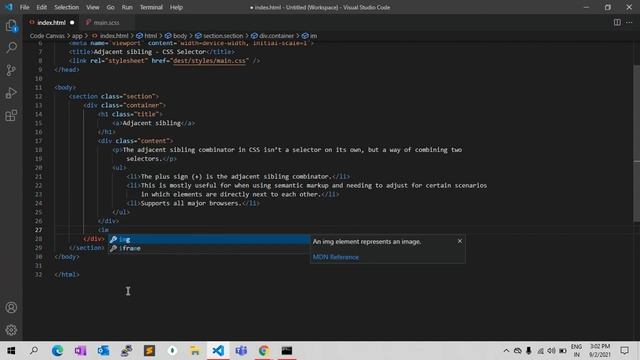Open Microsoft Teams from taskbar
Screen dimensions: 640x360
click(x=241, y=350)
